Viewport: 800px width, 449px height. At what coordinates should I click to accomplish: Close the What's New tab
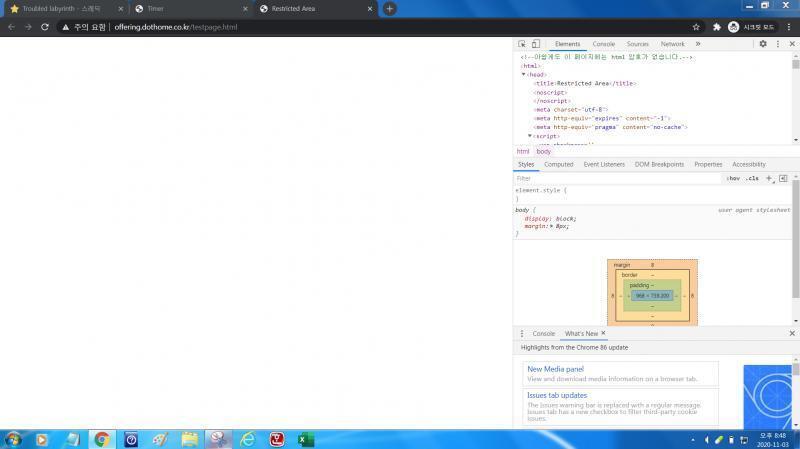coord(603,333)
